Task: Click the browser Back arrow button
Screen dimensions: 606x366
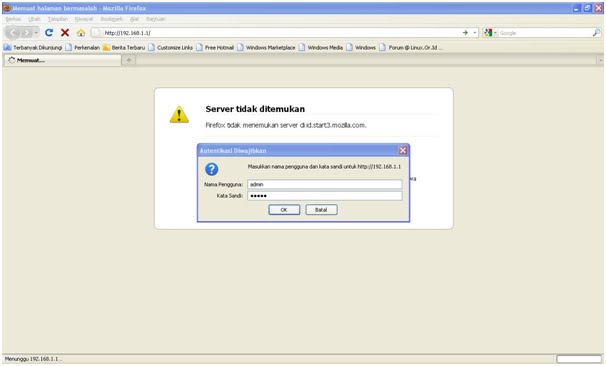Action: pos(12,33)
